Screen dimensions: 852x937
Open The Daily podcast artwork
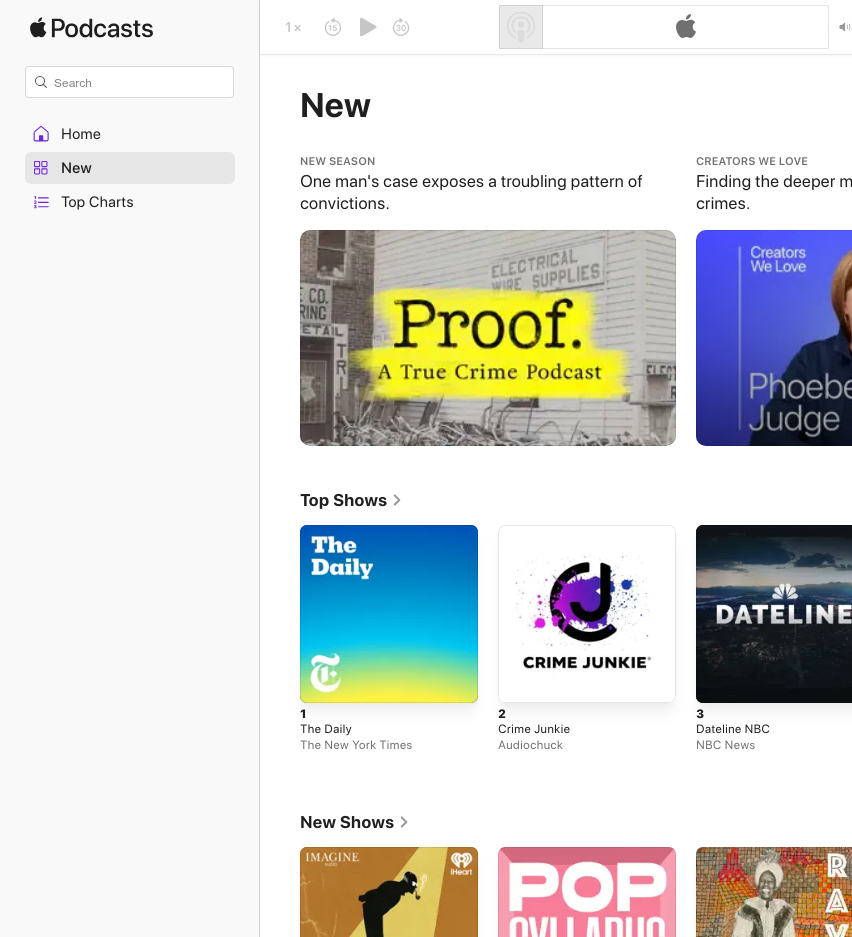pyautogui.click(x=389, y=614)
